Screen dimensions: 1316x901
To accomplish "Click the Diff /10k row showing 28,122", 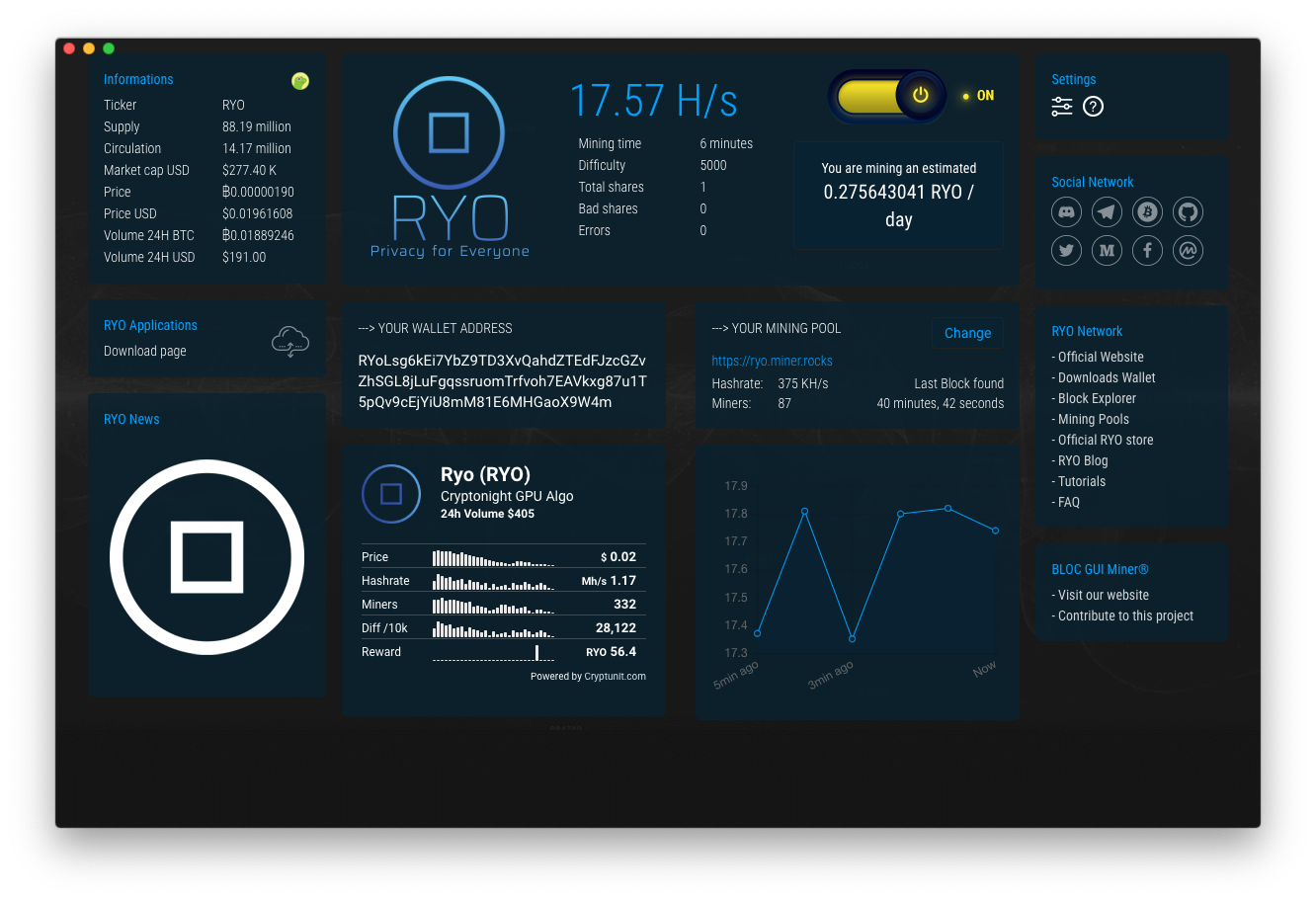I will [x=504, y=628].
